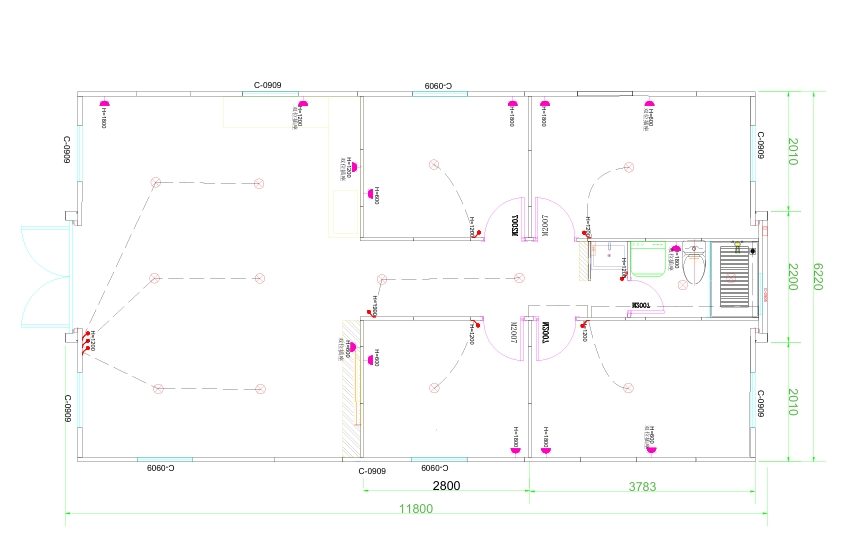This screenshot has height=549, width=868.
Task: Select the black floor drain symbol
Action: coord(752,252)
